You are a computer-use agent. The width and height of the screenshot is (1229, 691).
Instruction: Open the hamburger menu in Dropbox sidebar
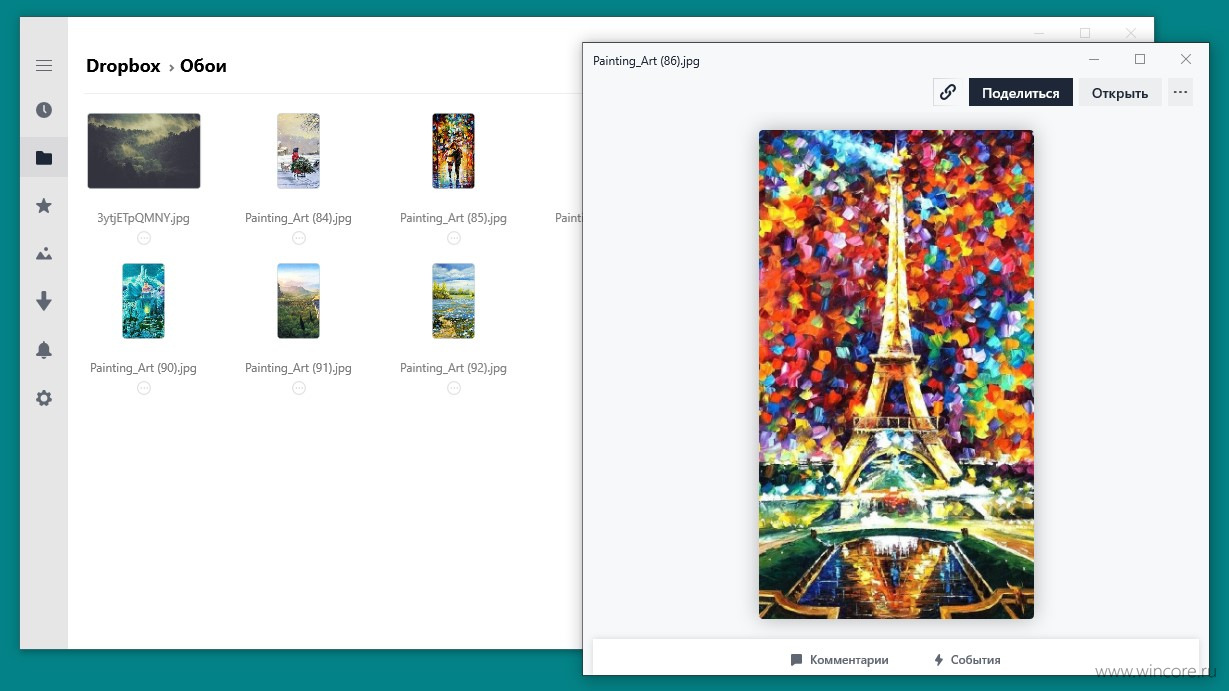44,66
